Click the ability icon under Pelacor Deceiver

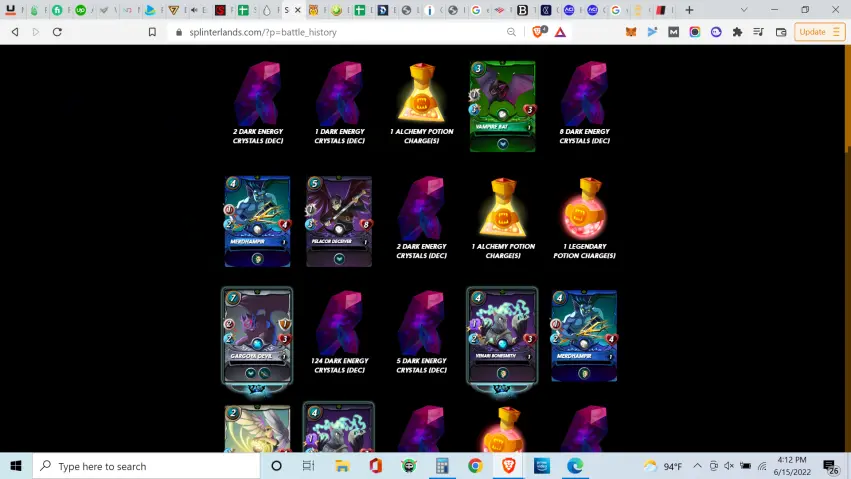339,259
